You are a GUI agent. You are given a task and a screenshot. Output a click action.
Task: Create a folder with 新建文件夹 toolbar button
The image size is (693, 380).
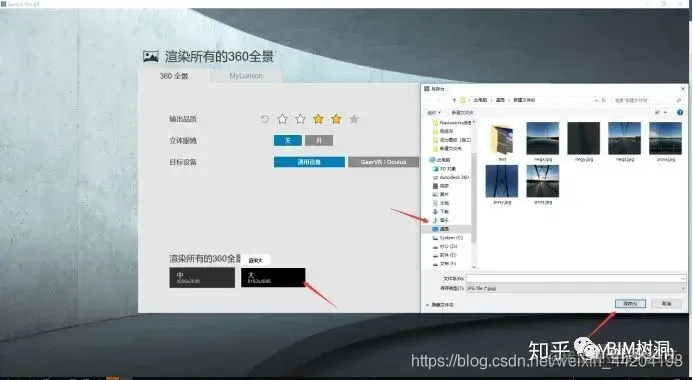pyautogui.click(x=463, y=113)
